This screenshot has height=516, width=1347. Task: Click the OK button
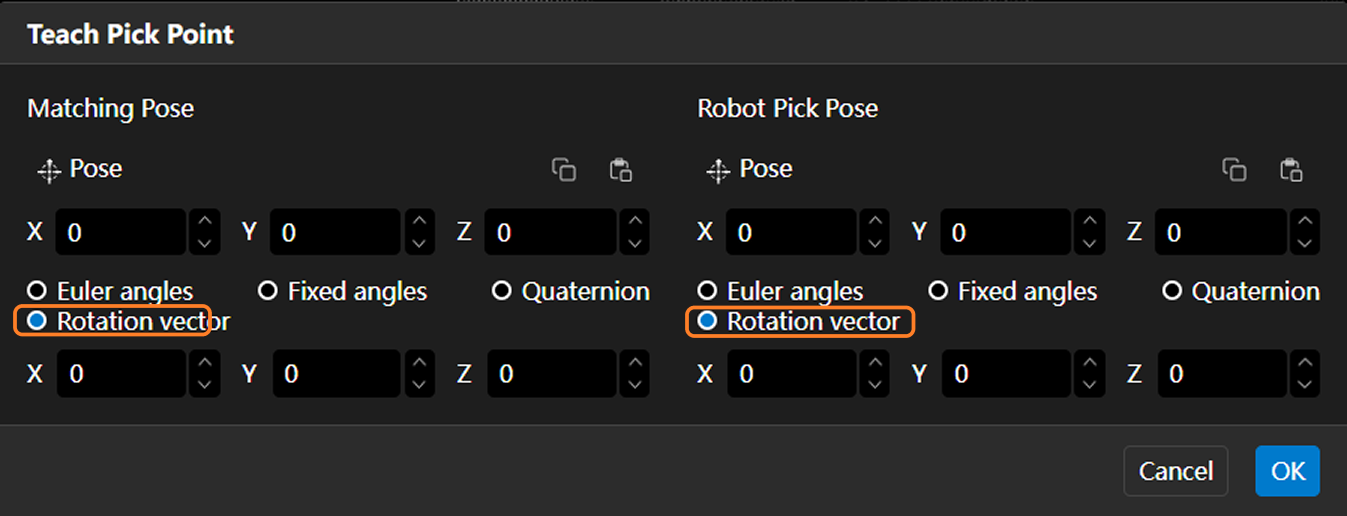click(1287, 471)
